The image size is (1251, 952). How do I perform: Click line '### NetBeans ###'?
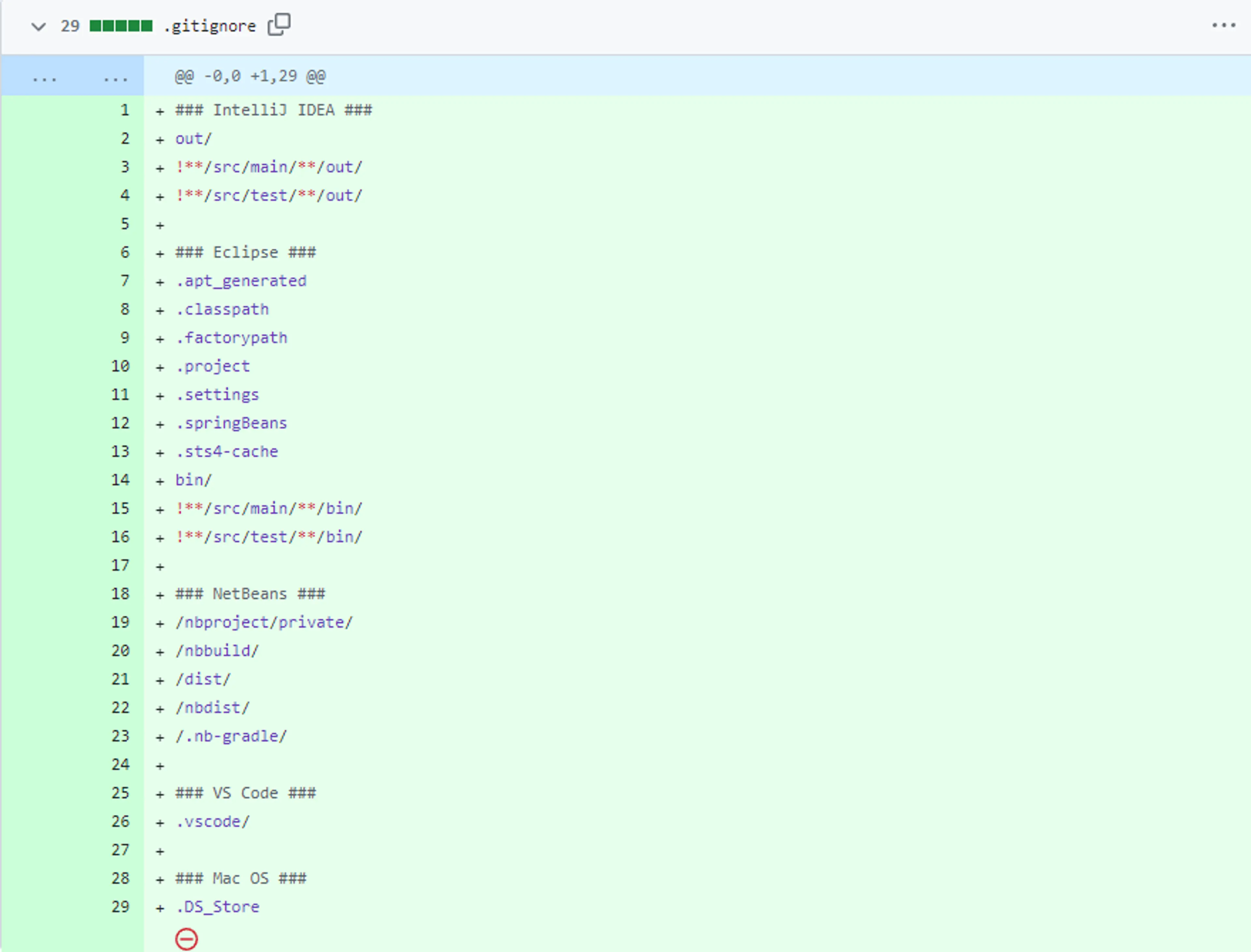pos(250,594)
